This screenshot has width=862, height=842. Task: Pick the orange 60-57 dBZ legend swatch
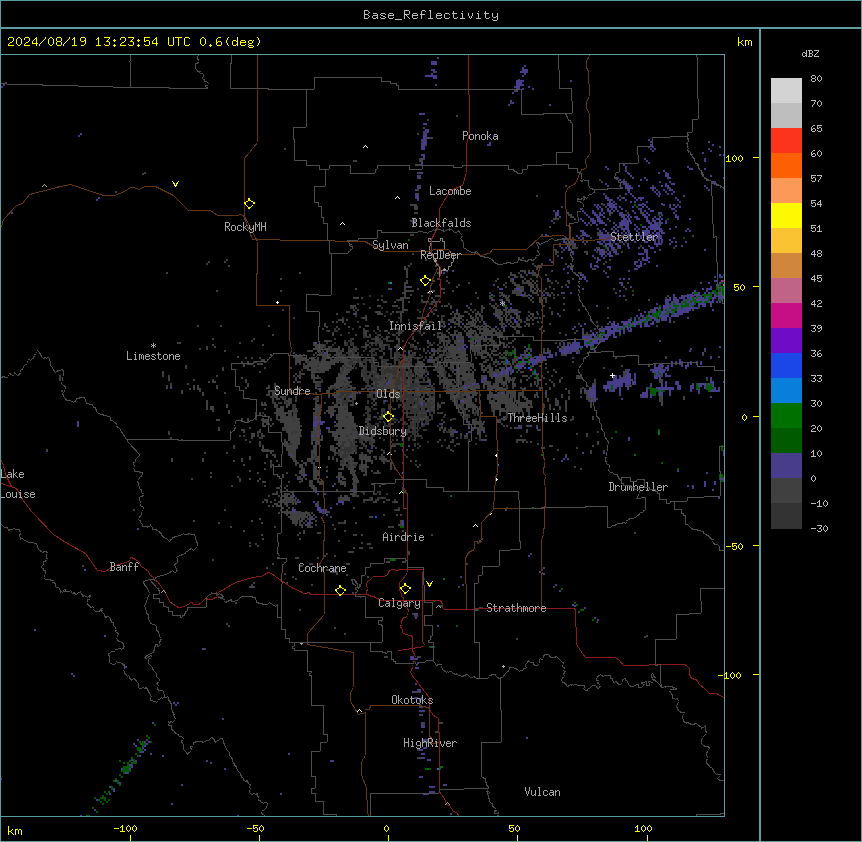coord(786,165)
